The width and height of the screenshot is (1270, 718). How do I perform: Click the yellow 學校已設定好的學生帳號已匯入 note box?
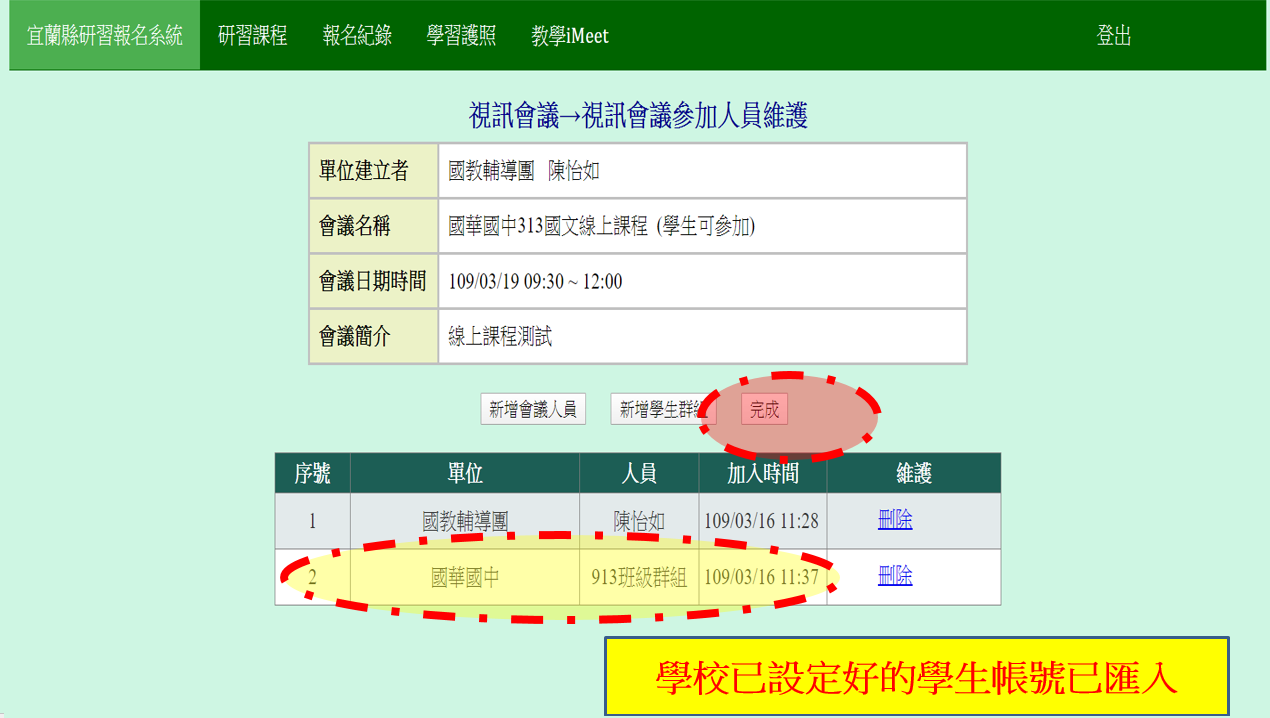916,677
